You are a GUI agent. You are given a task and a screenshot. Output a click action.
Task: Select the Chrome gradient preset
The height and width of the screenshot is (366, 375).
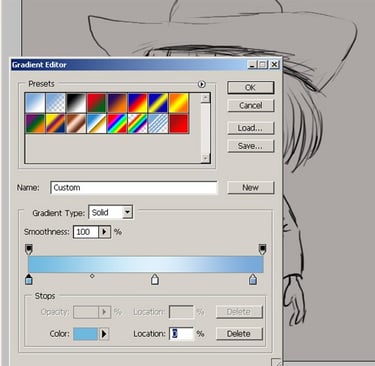tap(97, 124)
